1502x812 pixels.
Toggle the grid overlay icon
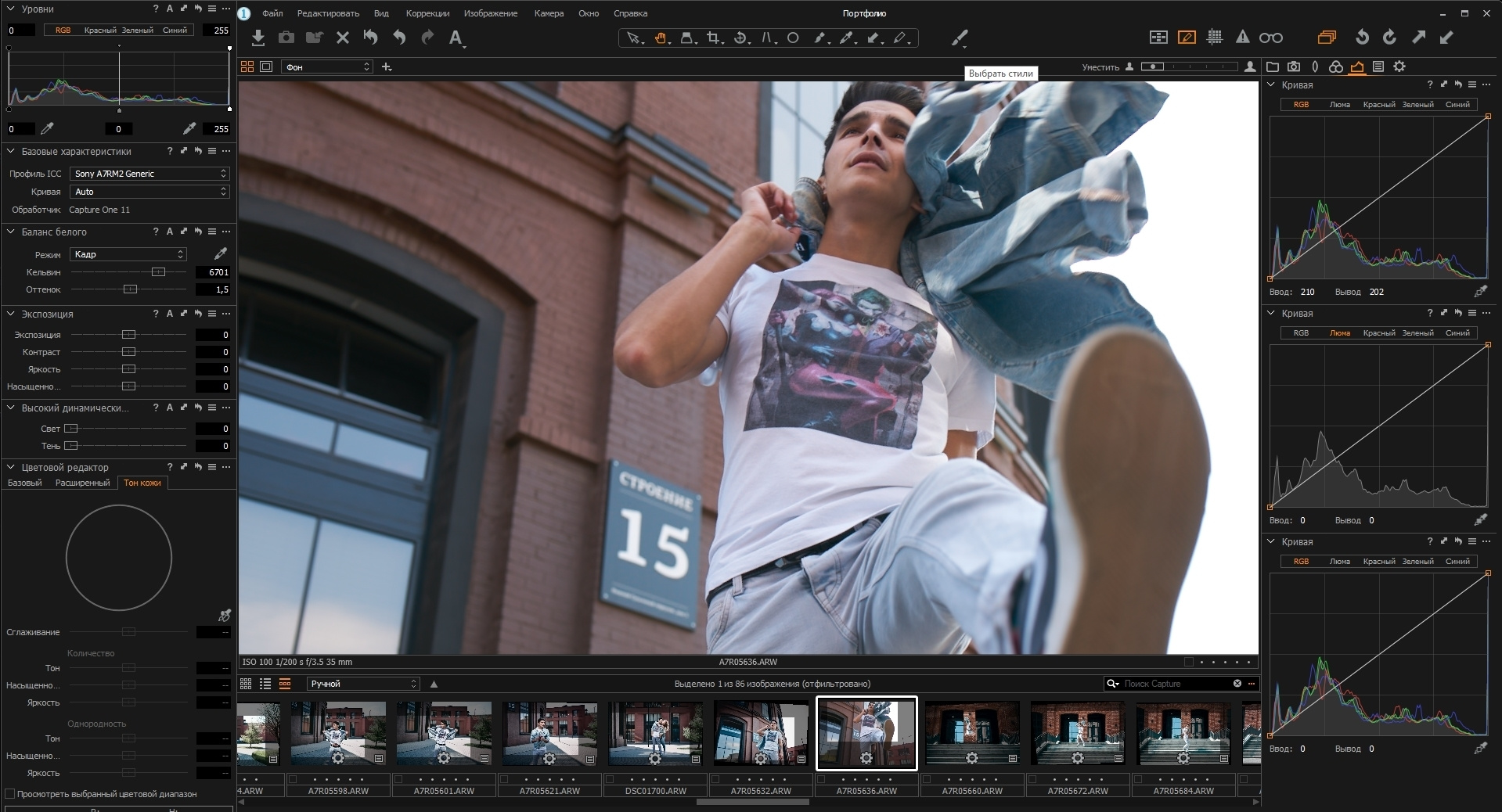[x=1215, y=37]
